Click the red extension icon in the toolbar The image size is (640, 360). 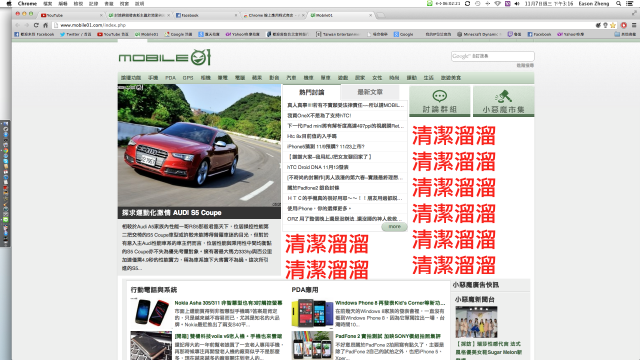click(623, 25)
